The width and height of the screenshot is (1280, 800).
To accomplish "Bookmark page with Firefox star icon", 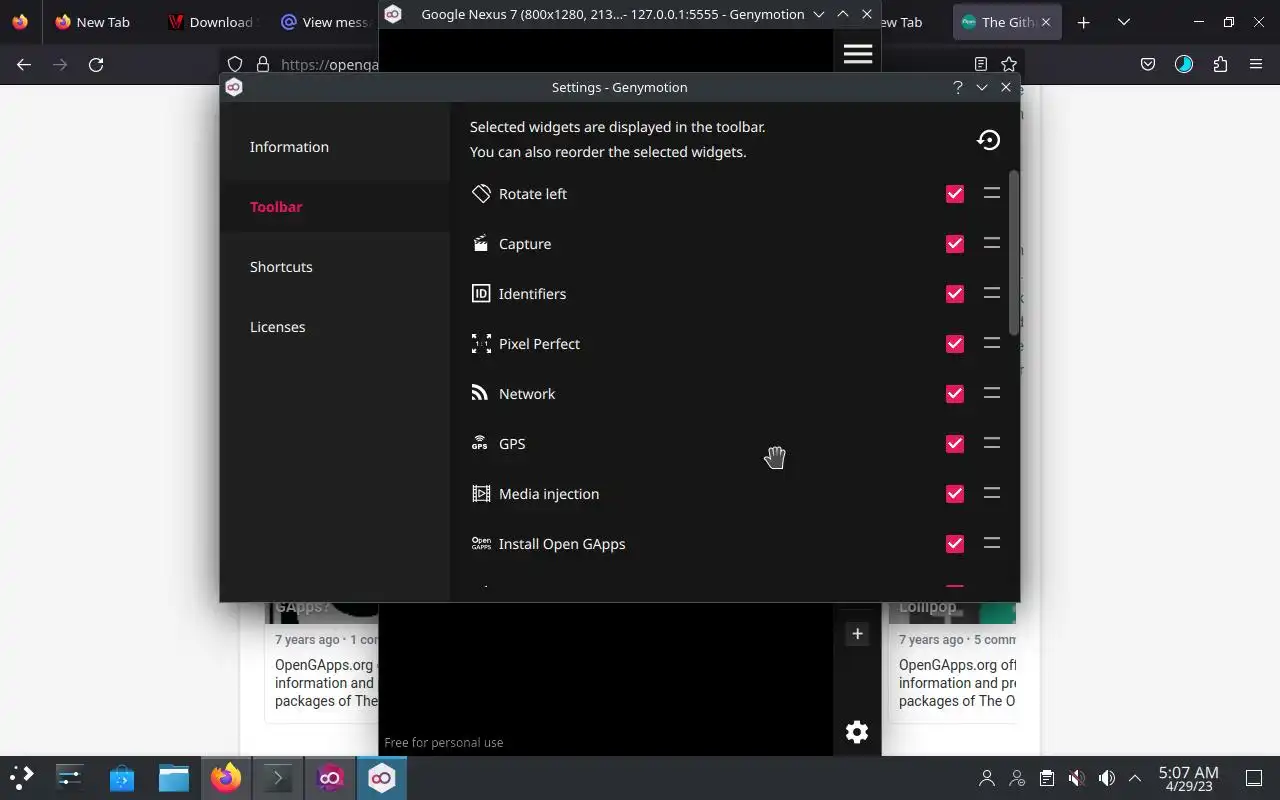I will (1009, 64).
